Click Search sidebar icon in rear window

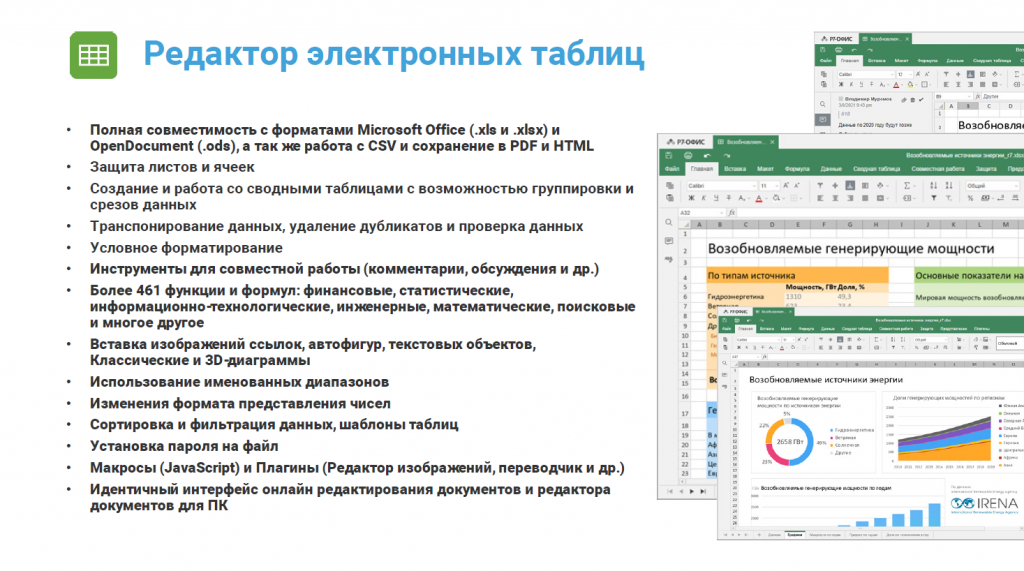823,104
